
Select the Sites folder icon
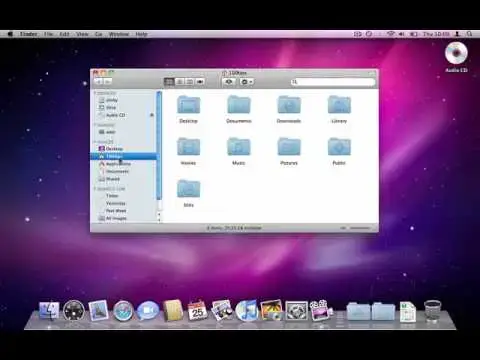(x=188, y=189)
